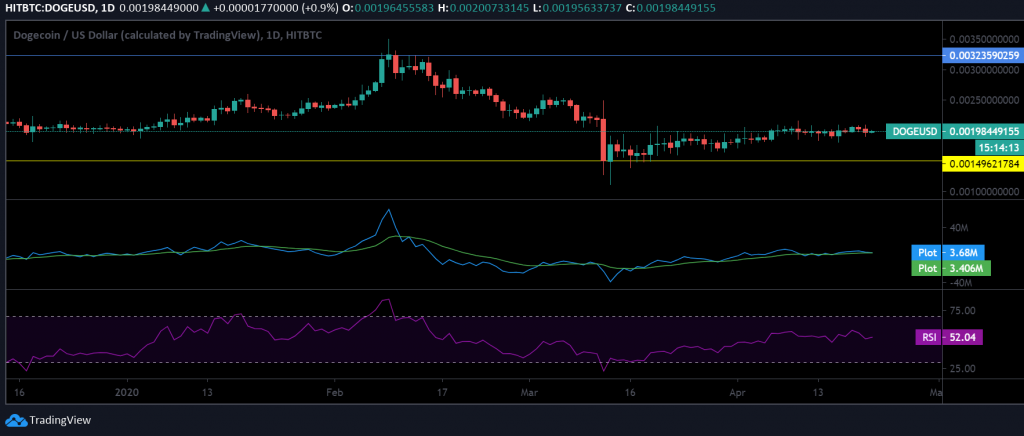Click the 75.00 RSI axis tick
This screenshot has height=436, width=1024.
click(x=963, y=311)
